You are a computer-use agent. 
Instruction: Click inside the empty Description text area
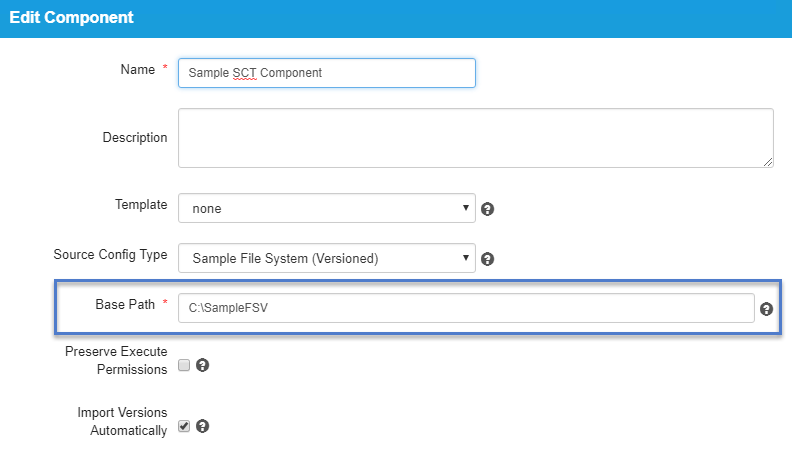click(x=476, y=138)
